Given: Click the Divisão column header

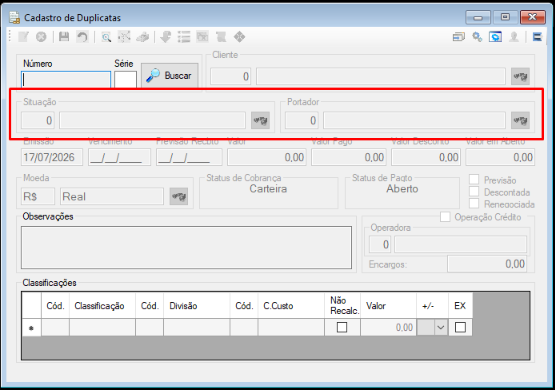Looking at the screenshot, I should click(196, 305).
